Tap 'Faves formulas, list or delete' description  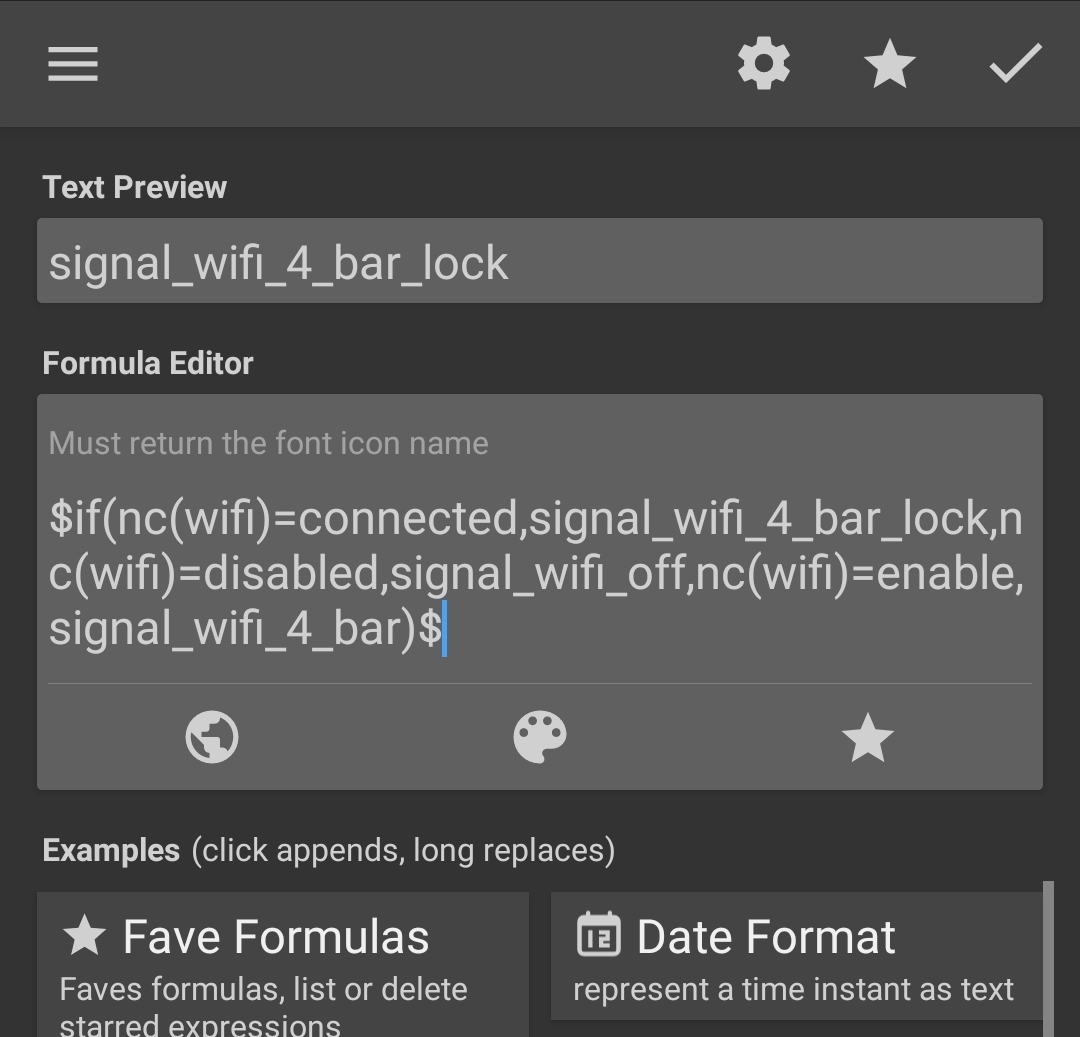point(263,989)
